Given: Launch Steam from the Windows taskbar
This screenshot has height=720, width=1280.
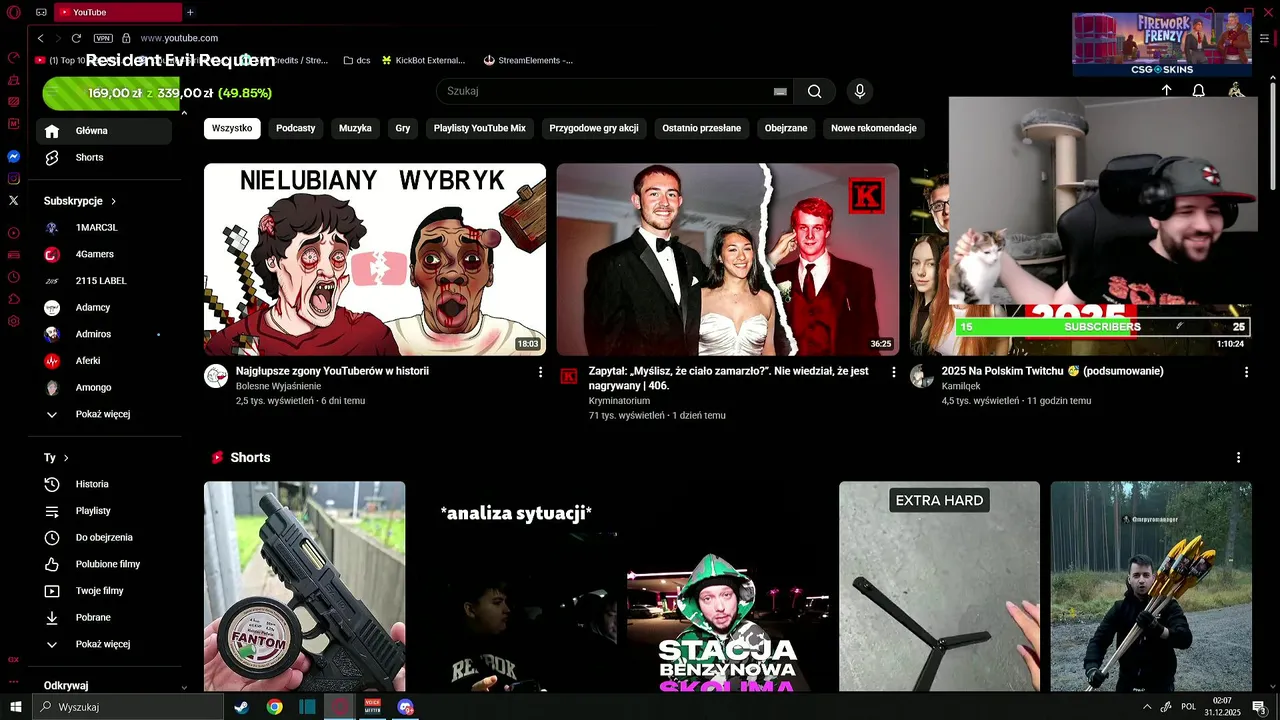Looking at the screenshot, I should 242,707.
